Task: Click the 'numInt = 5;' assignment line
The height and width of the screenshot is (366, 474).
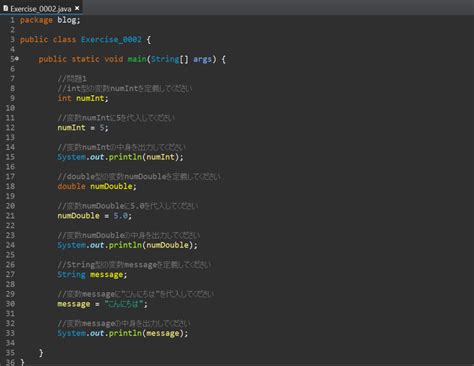Action: [83, 128]
